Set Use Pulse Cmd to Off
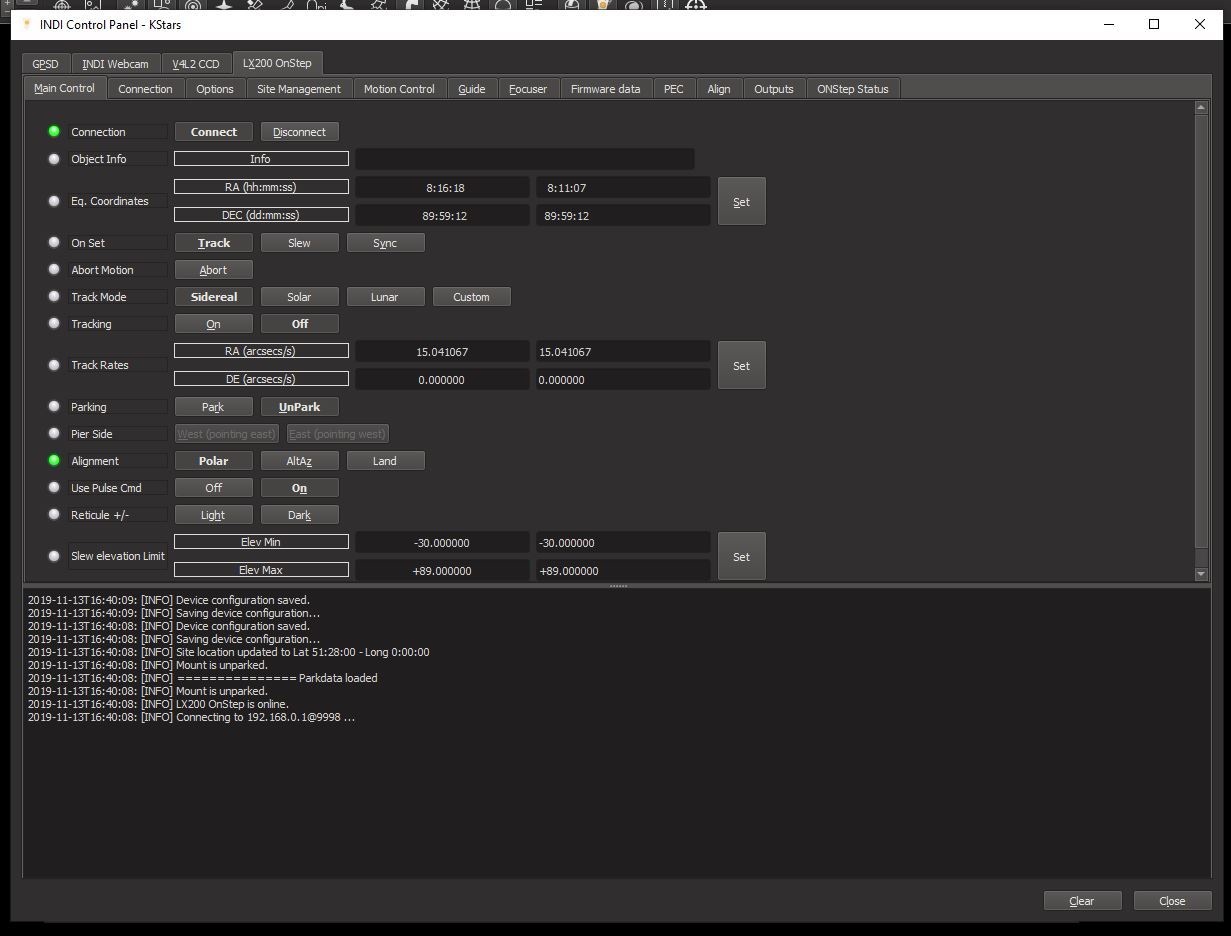The height and width of the screenshot is (936, 1231). point(214,488)
